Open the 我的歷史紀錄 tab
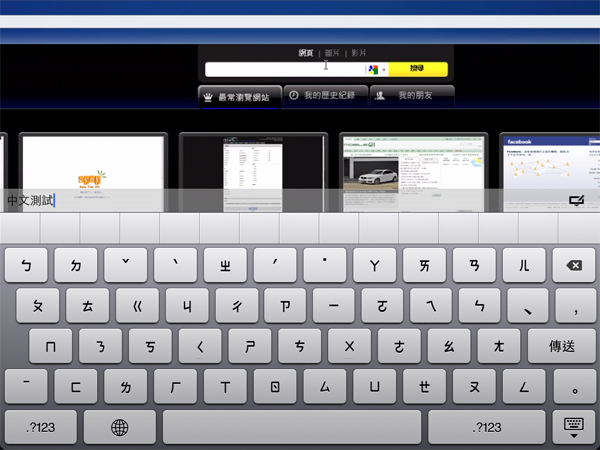 tap(326, 95)
